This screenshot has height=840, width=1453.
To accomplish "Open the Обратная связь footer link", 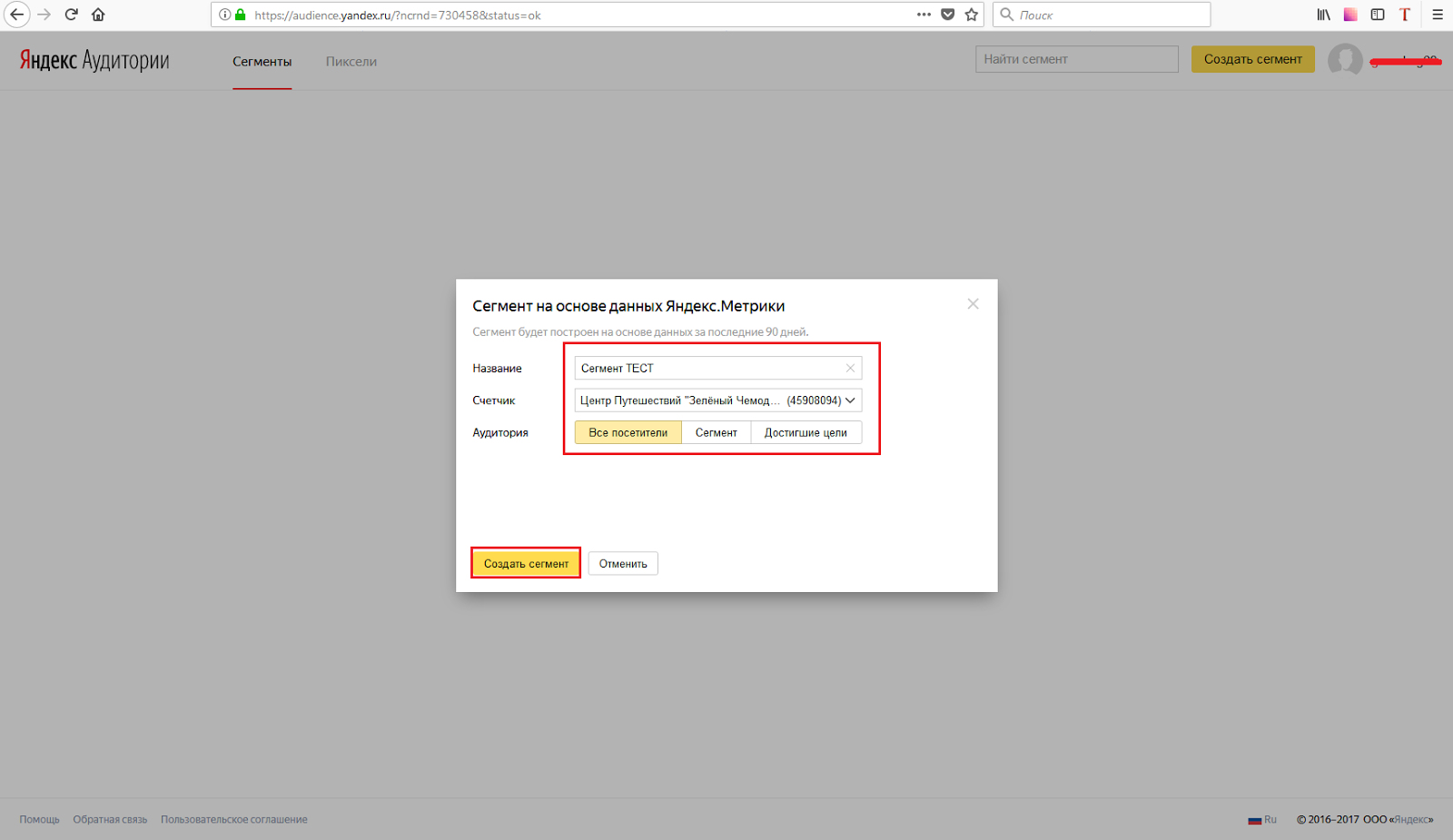I will tap(110, 819).
